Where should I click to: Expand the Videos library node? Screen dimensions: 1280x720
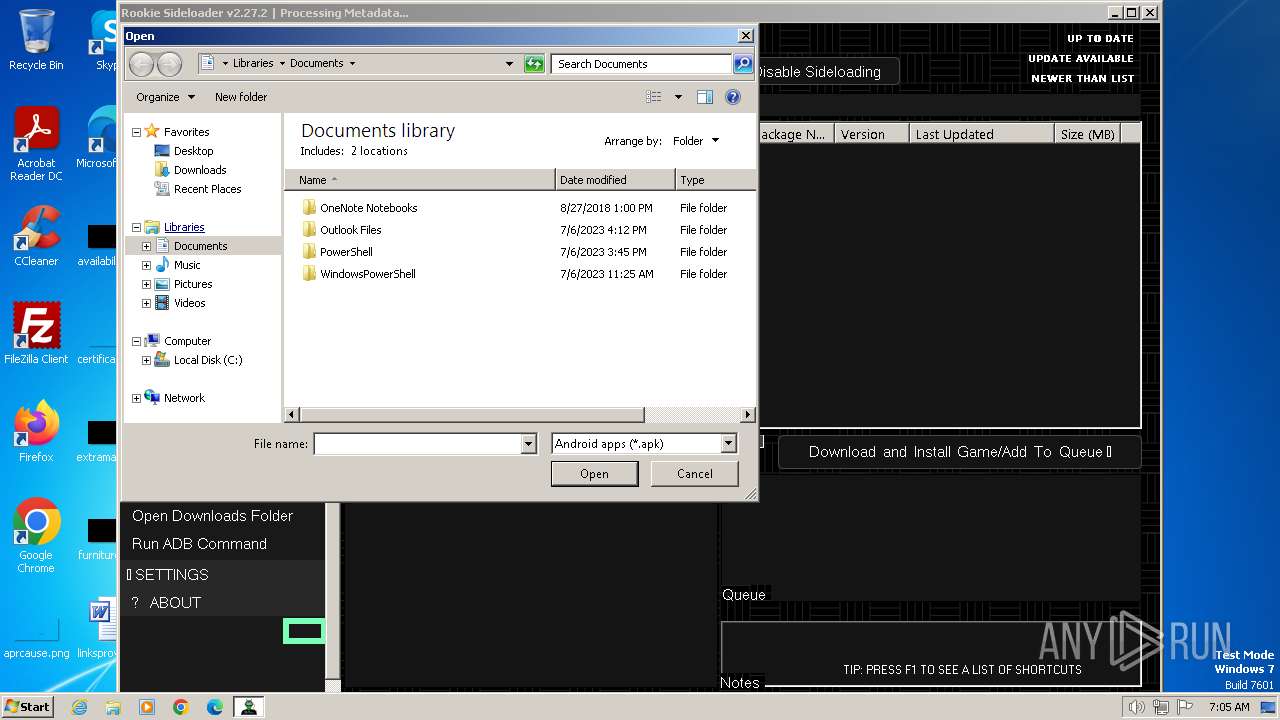(x=147, y=303)
